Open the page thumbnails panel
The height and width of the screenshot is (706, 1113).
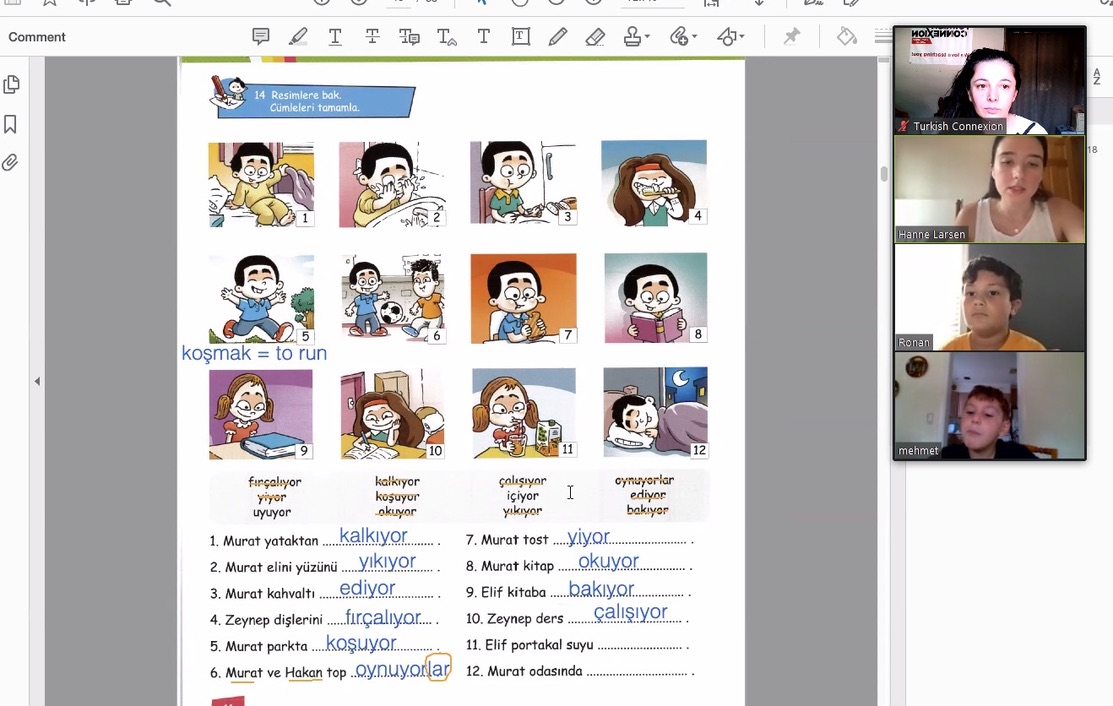pos(12,85)
